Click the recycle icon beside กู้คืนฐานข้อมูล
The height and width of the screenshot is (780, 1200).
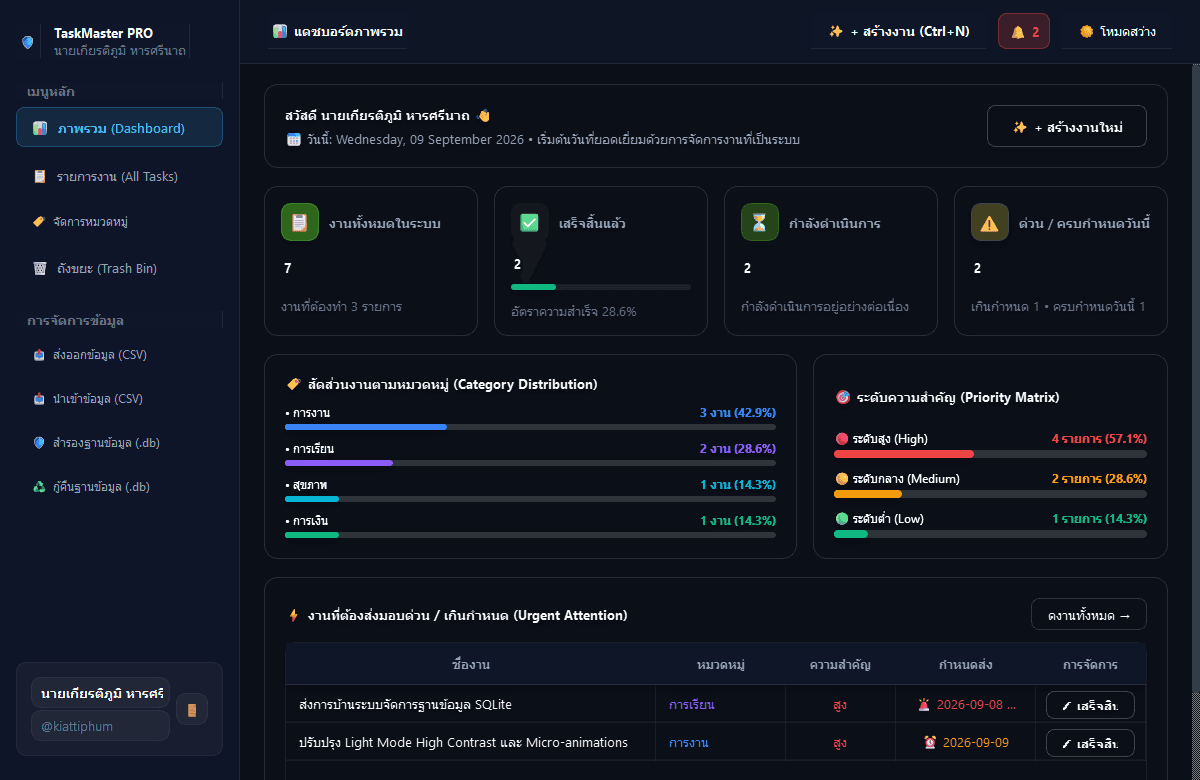[x=39, y=487]
